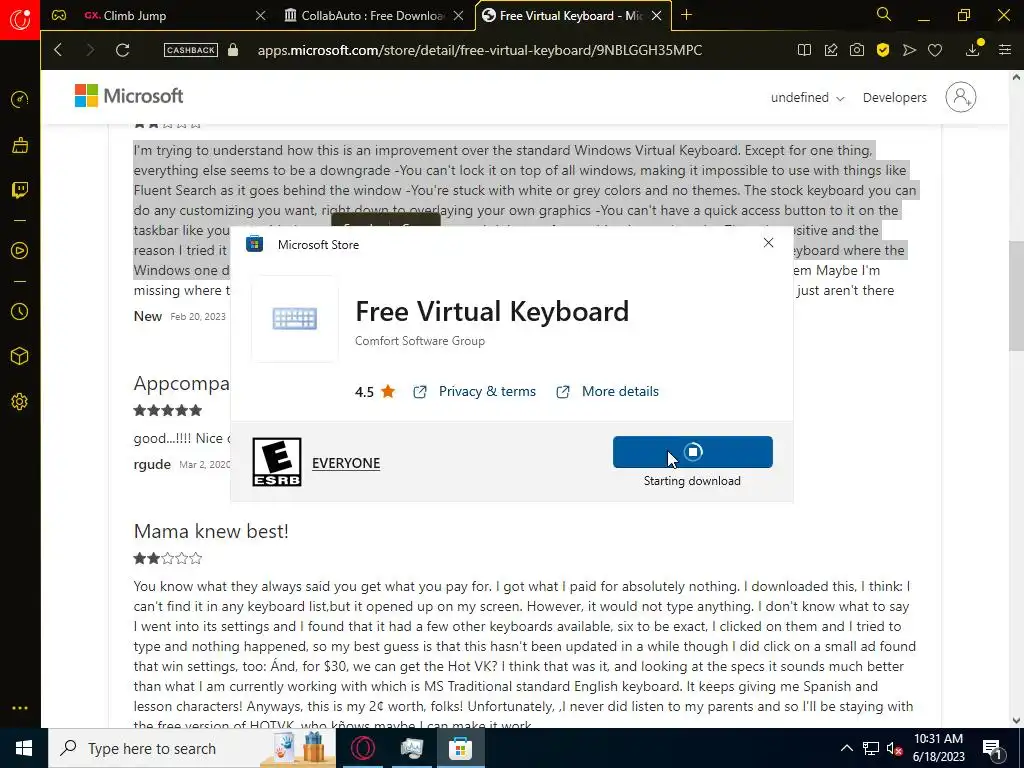The height and width of the screenshot is (768, 1024).
Task: Open GX Corner gamepad icon
Action: click(59, 15)
